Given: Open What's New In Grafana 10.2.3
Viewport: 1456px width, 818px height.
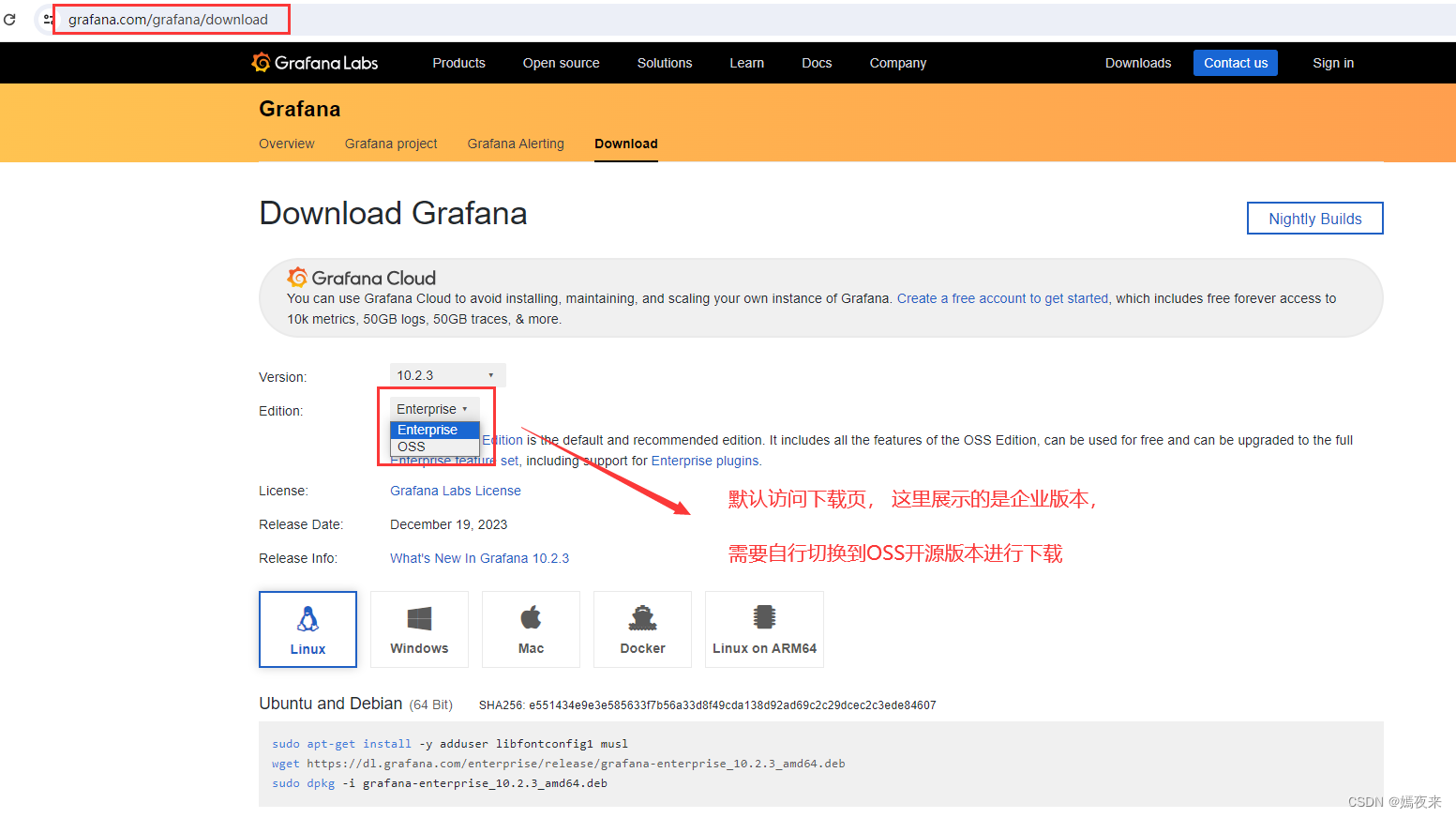Looking at the screenshot, I should 479,558.
